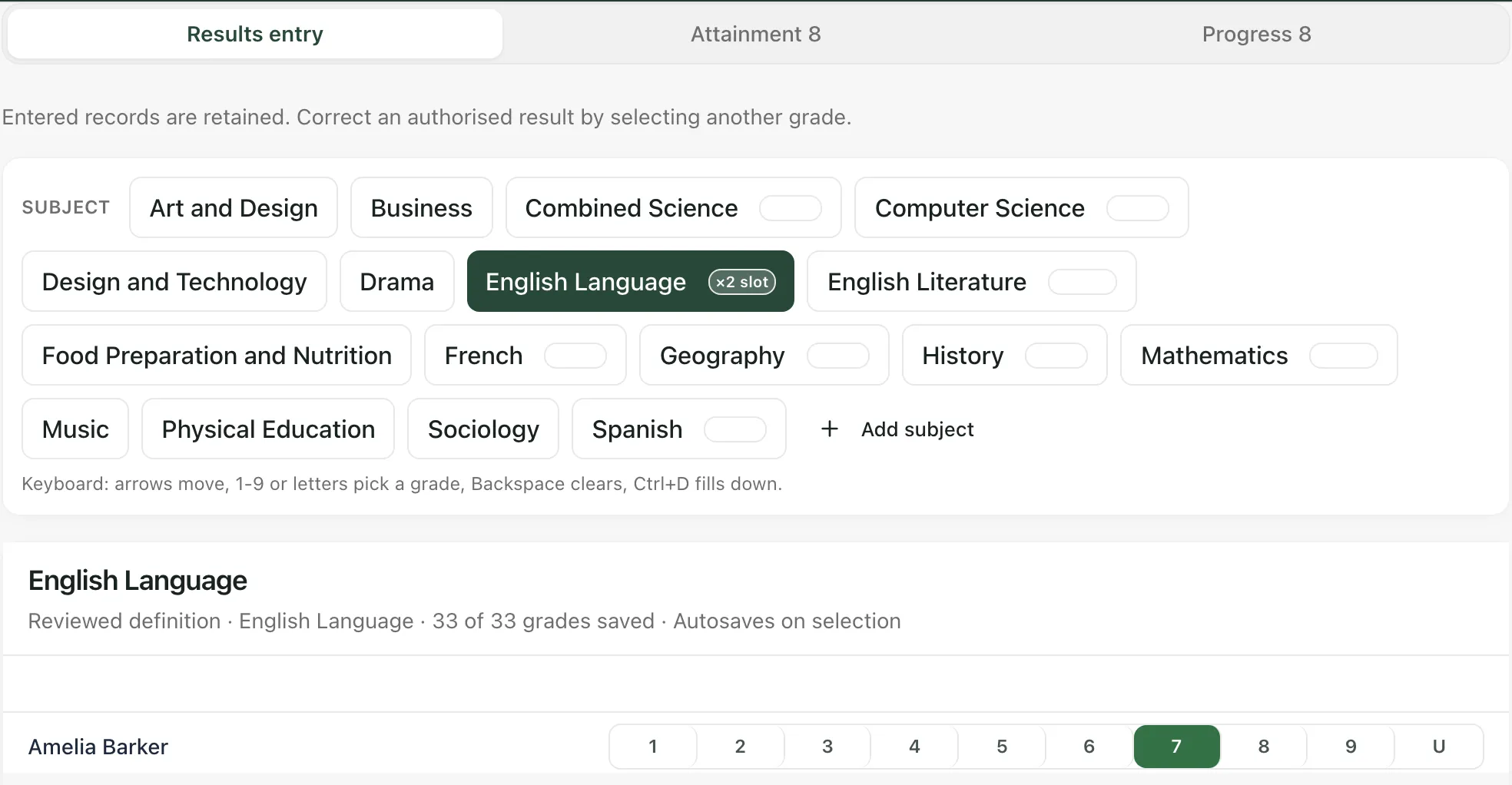Screen dimensions: 1512x785
Task: Choose Combined Science subject
Action: (x=673, y=207)
